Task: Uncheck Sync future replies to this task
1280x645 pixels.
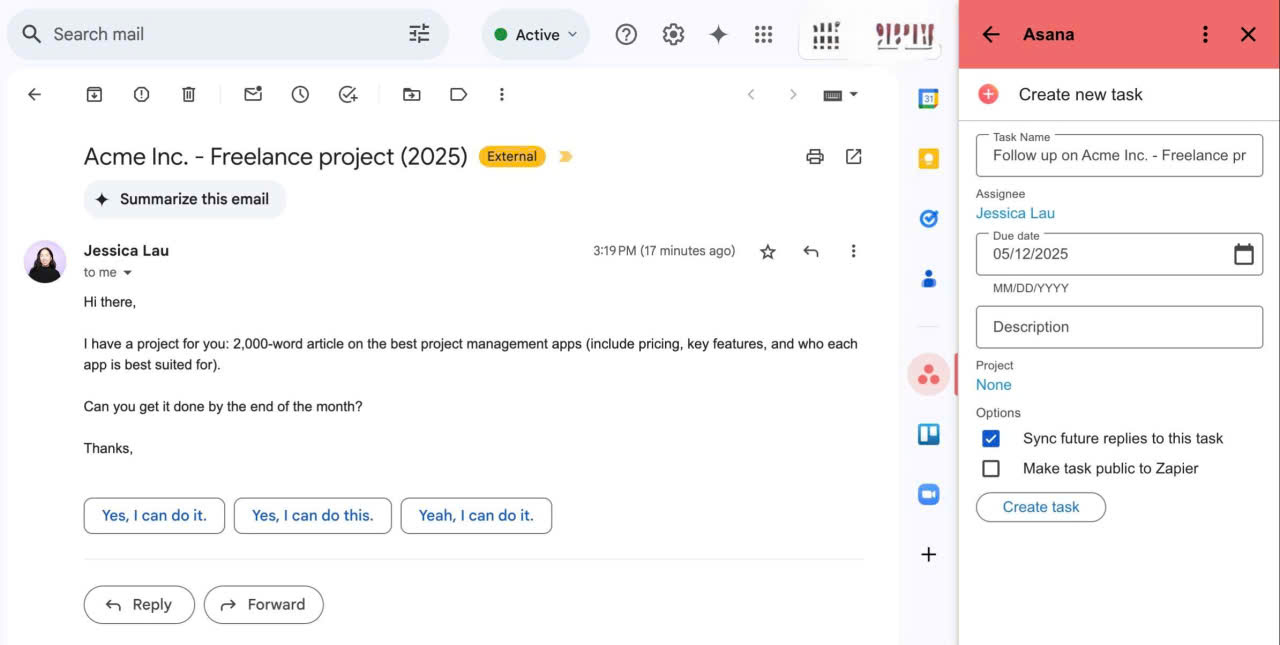Action: pyautogui.click(x=991, y=439)
